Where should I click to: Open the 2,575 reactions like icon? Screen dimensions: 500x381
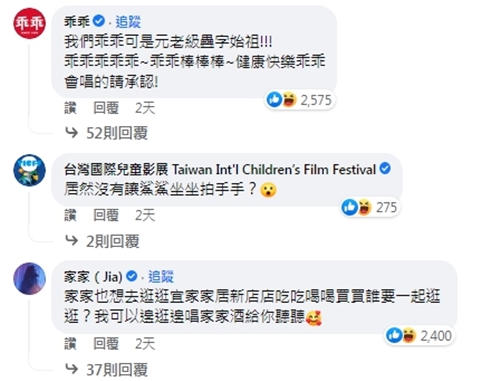tap(274, 100)
